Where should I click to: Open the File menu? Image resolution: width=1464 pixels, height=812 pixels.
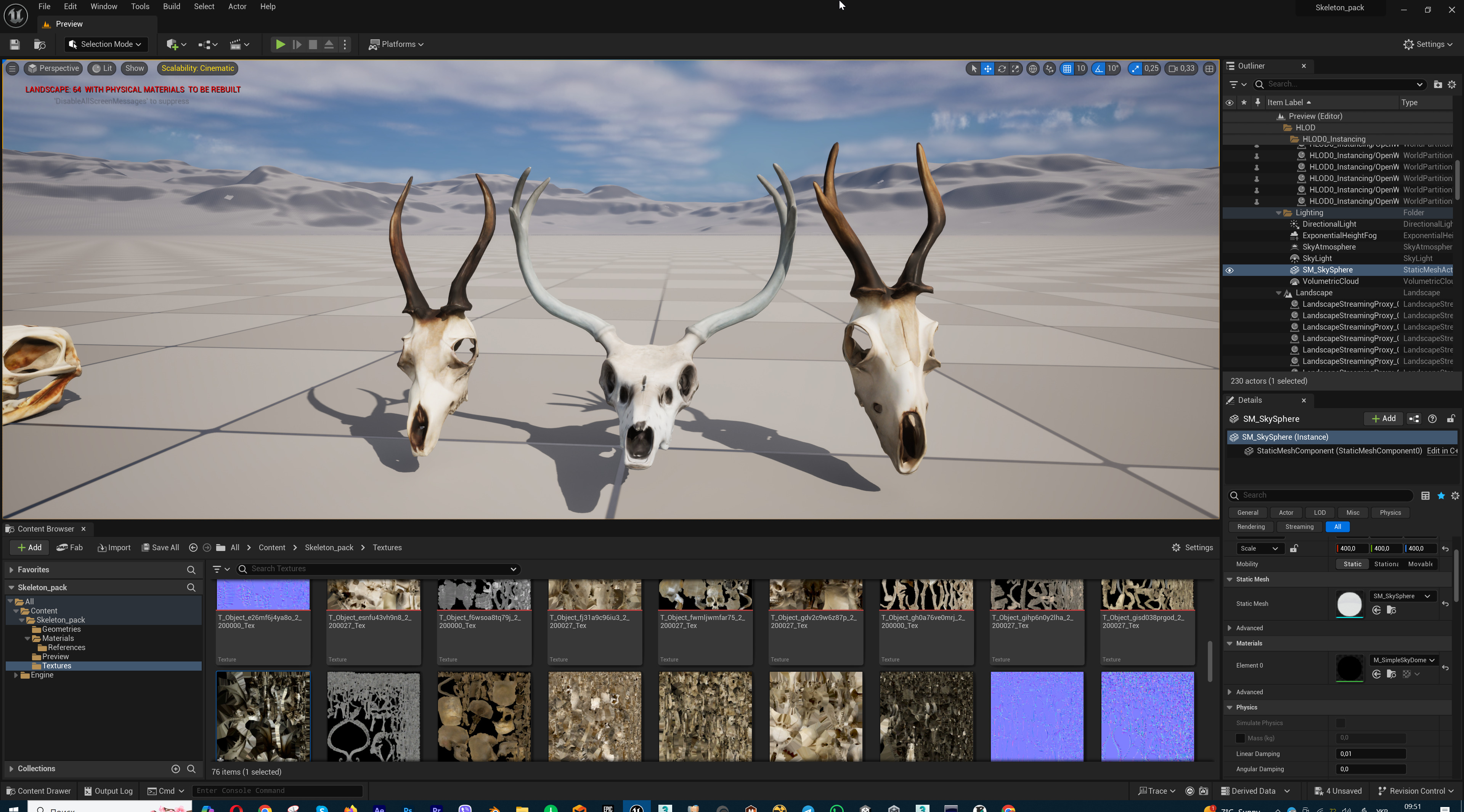[44, 7]
